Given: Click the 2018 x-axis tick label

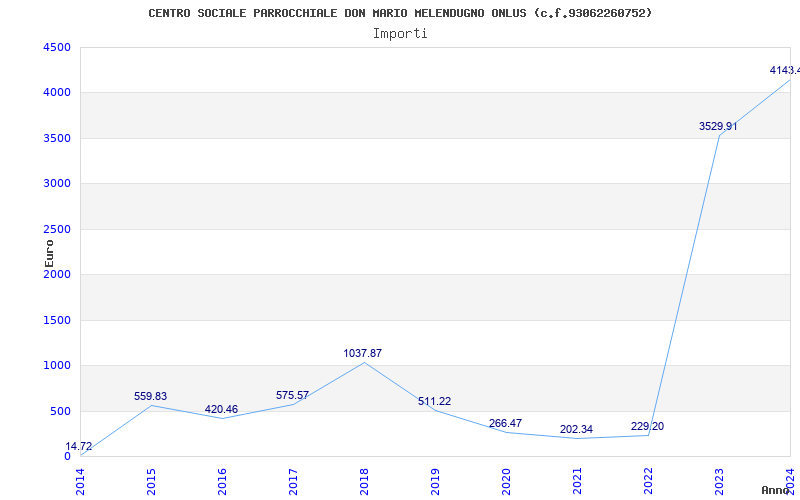Looking at the screenshot, I should [x=364, y=482].
